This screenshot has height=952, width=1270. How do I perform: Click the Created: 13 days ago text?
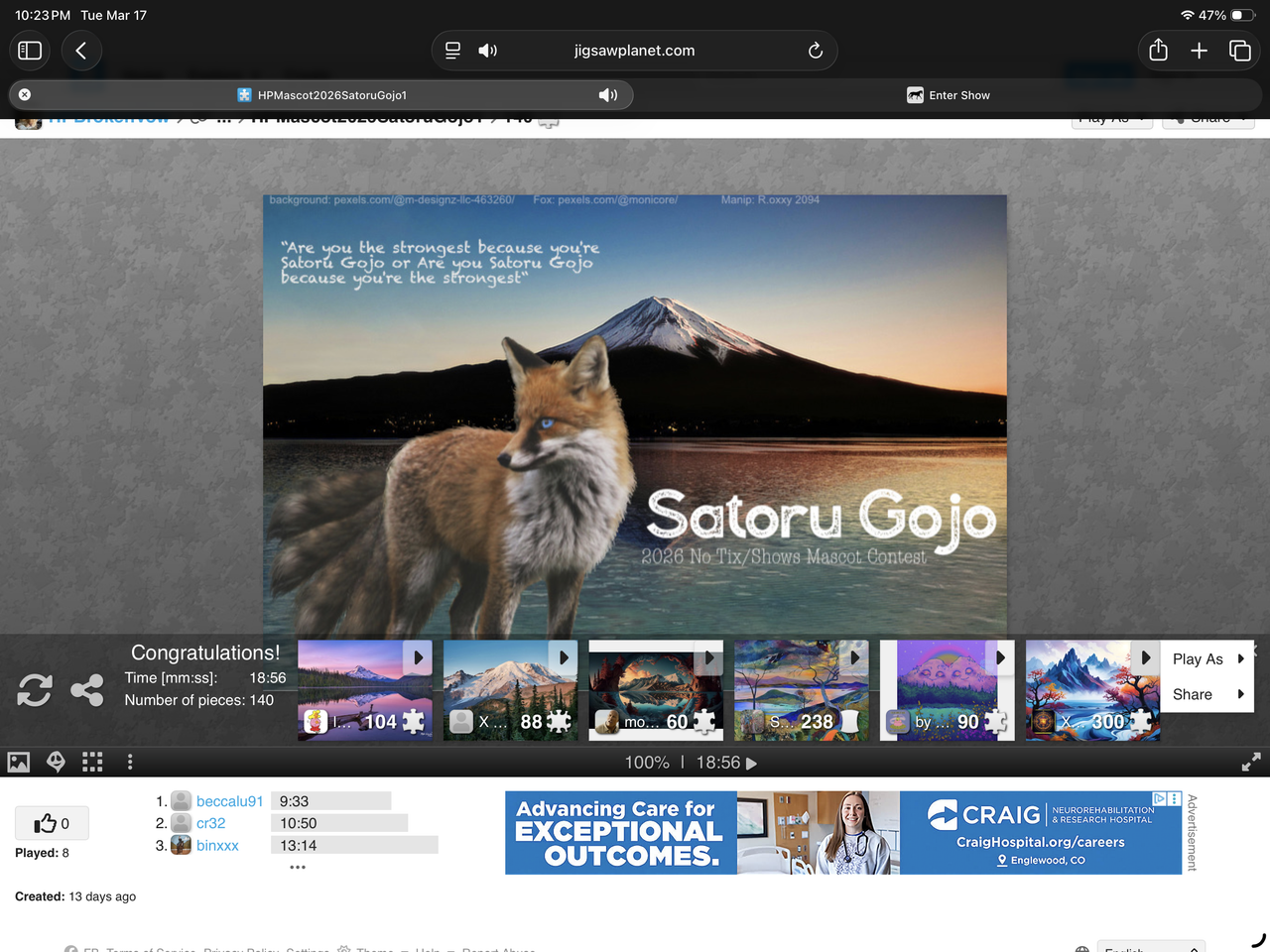(75, 896)
